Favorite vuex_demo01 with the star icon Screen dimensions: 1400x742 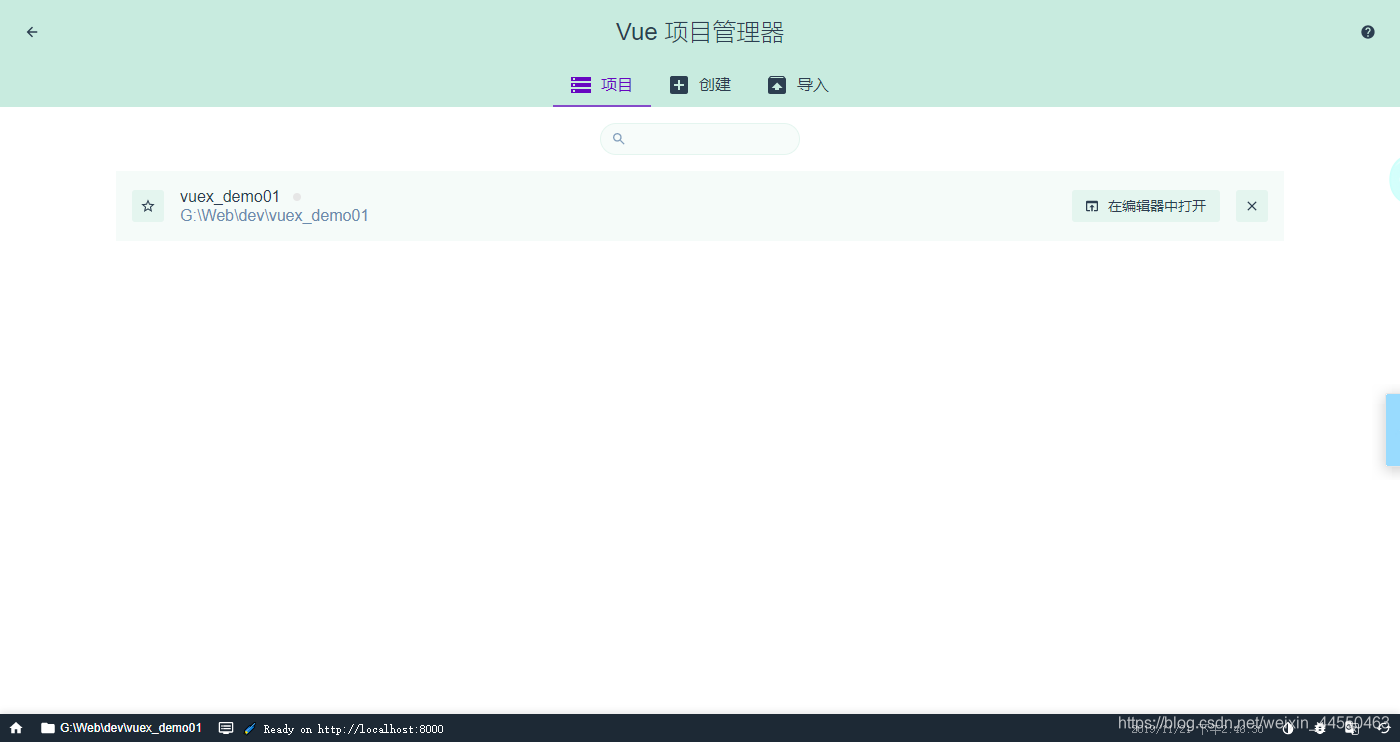[148, 206]
